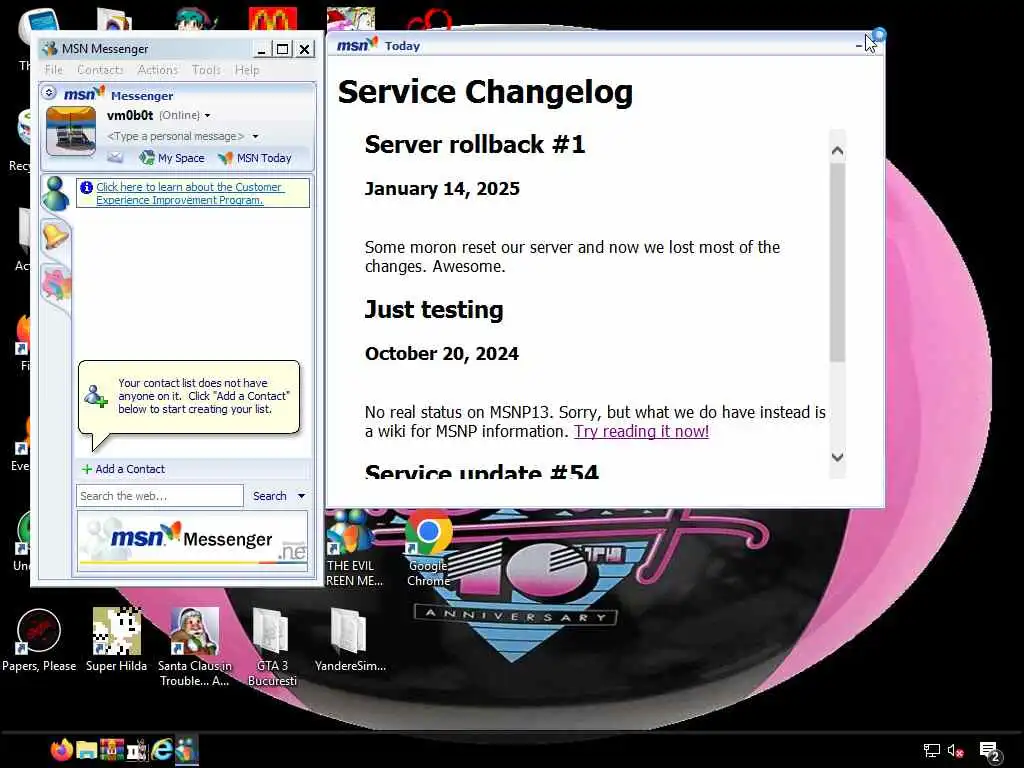Select the GTA 3 Bucuresti folder
Image resolution: width=1024 pixels, height=768 pixels.
point(272,647)
